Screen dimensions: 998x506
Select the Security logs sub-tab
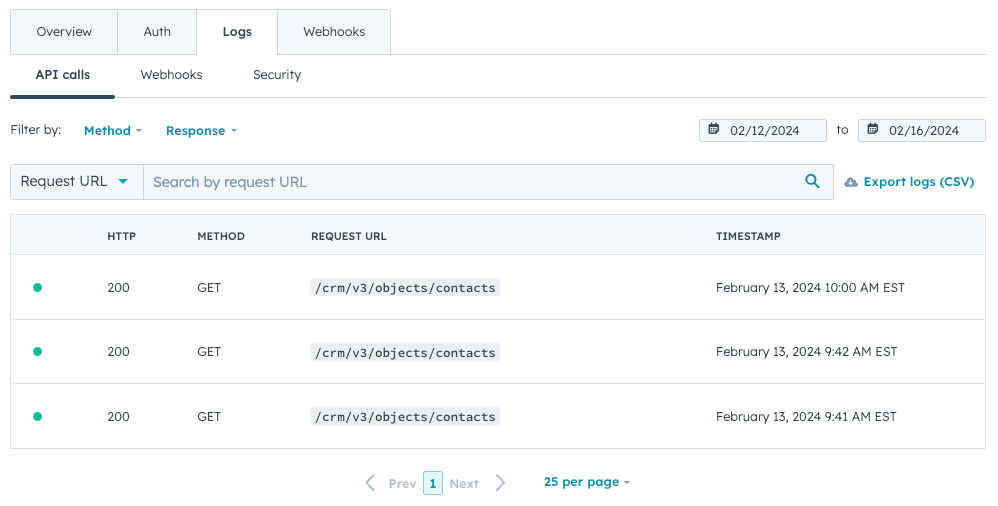277,75
